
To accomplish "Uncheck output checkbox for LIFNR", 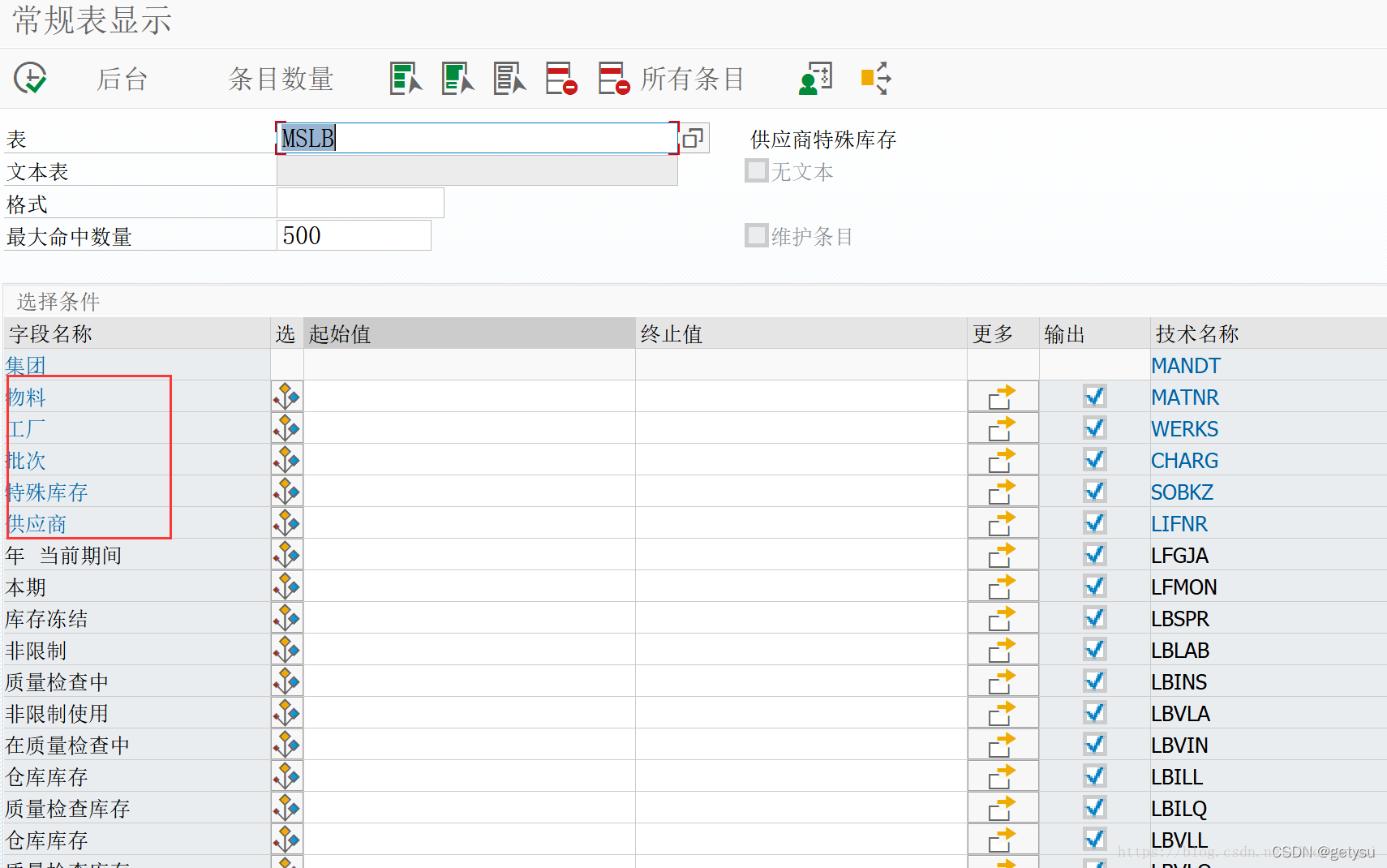I will (x=1094, y=523).
